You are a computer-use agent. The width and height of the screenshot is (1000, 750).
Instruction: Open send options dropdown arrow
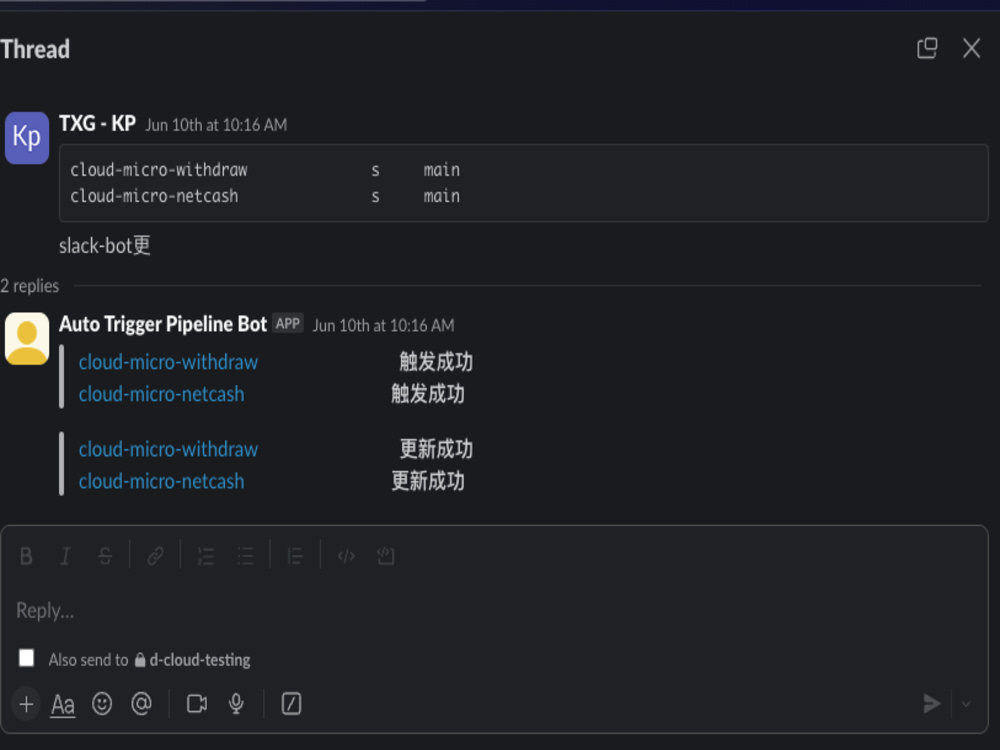[966, 704]
